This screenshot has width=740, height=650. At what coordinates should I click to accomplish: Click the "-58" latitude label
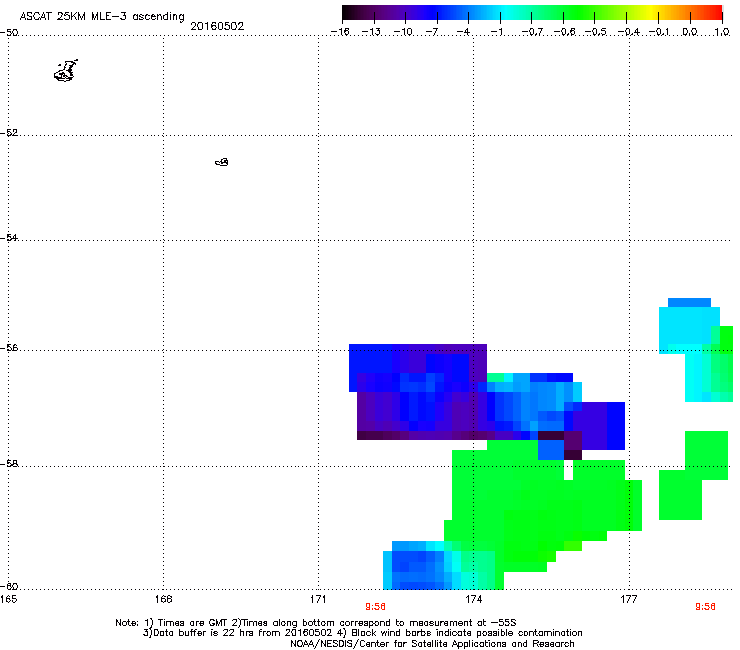point(9,464)
